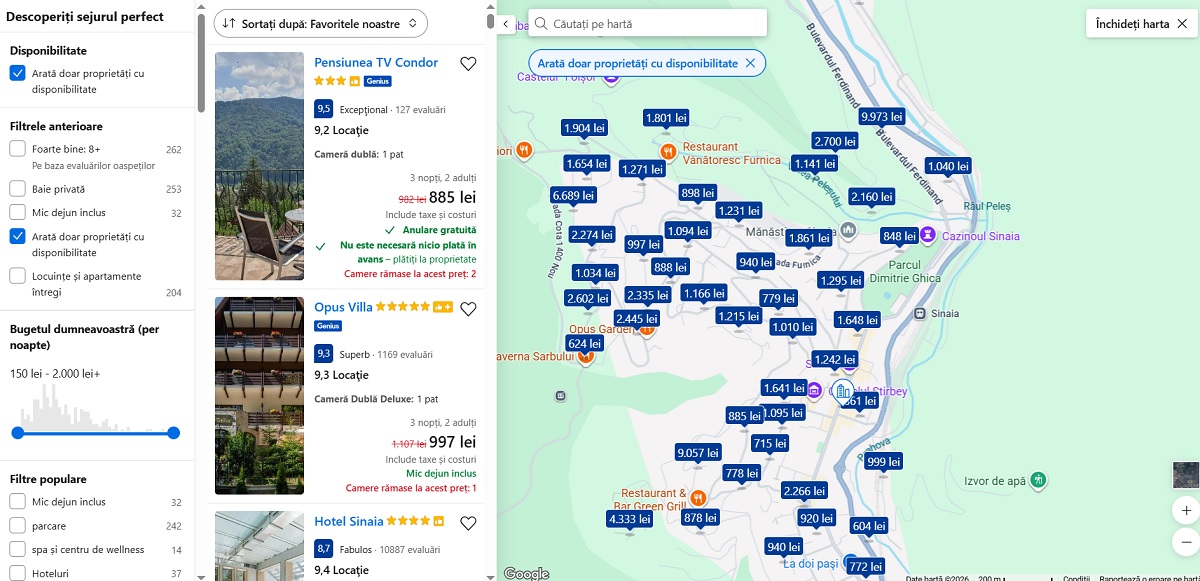
Task: Click the 885 lei price on Condor card
Action: pyautogui.click(x=452, y=197)
